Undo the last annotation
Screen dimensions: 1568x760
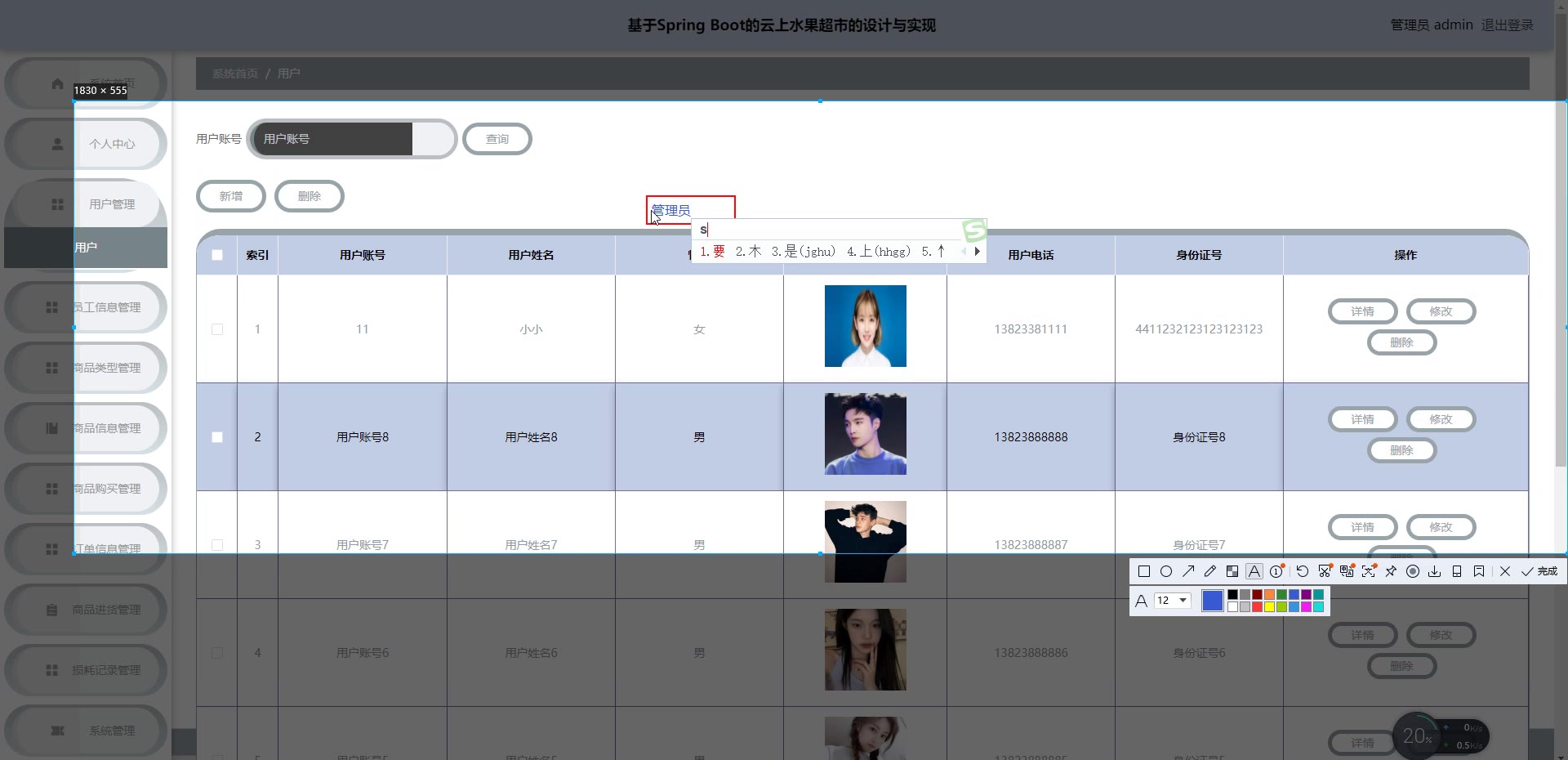coord(1303,571)
